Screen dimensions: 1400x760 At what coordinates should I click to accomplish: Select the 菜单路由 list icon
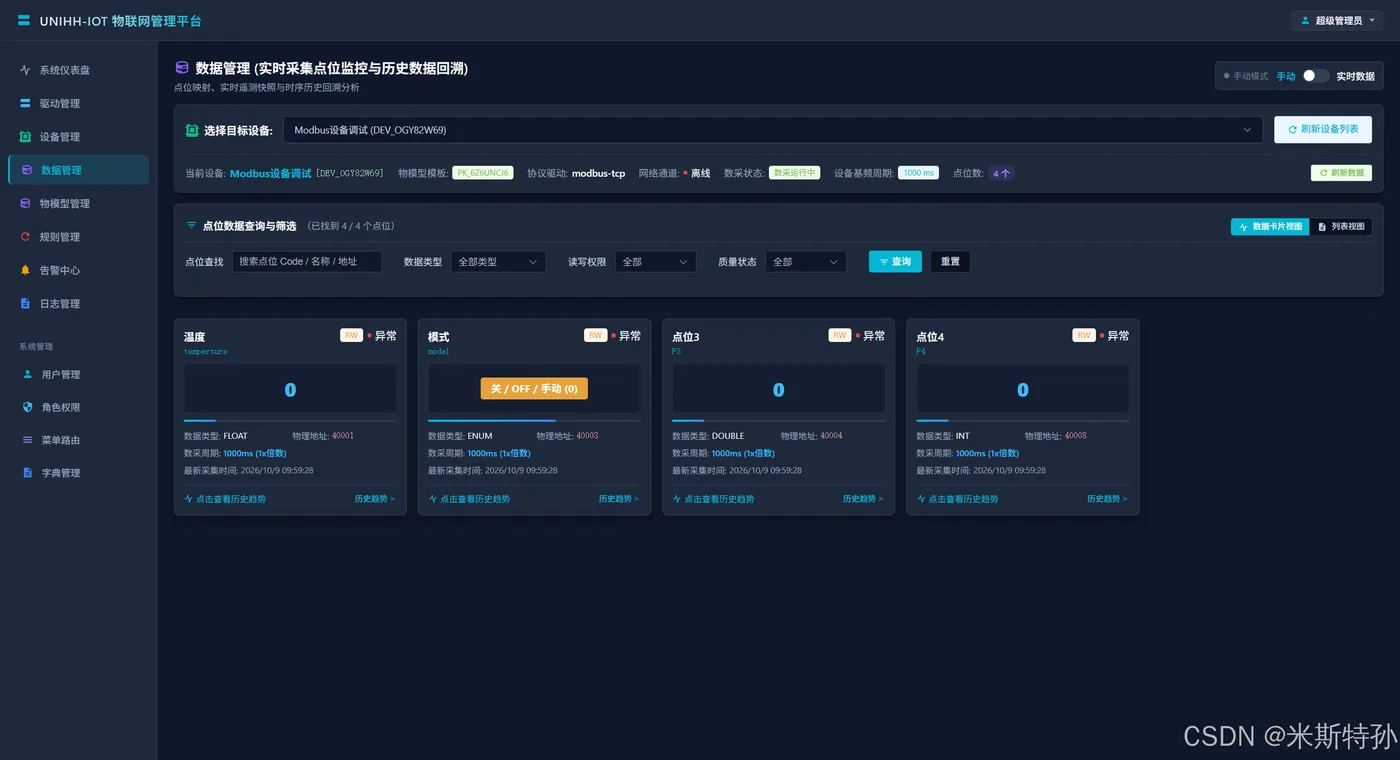coord(27,440)
